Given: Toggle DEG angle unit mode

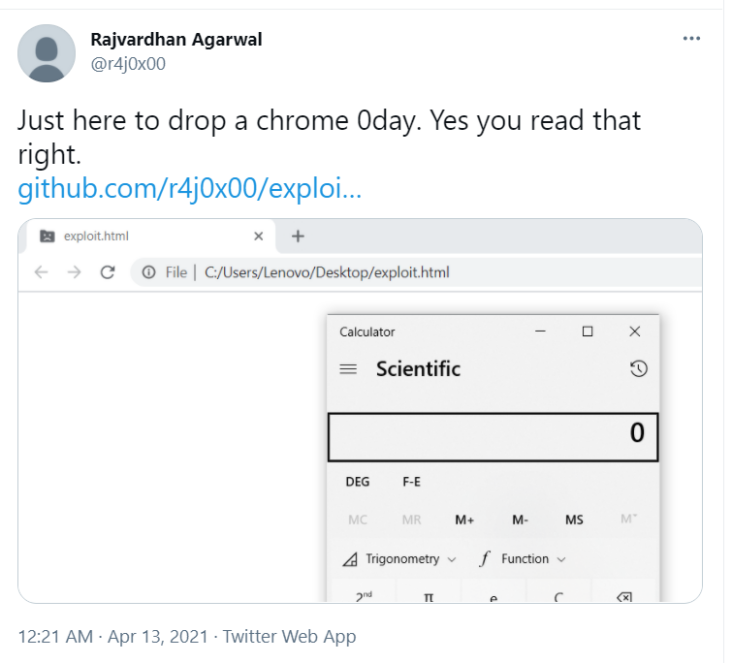Looking at the screenshot, I should 357,482.
